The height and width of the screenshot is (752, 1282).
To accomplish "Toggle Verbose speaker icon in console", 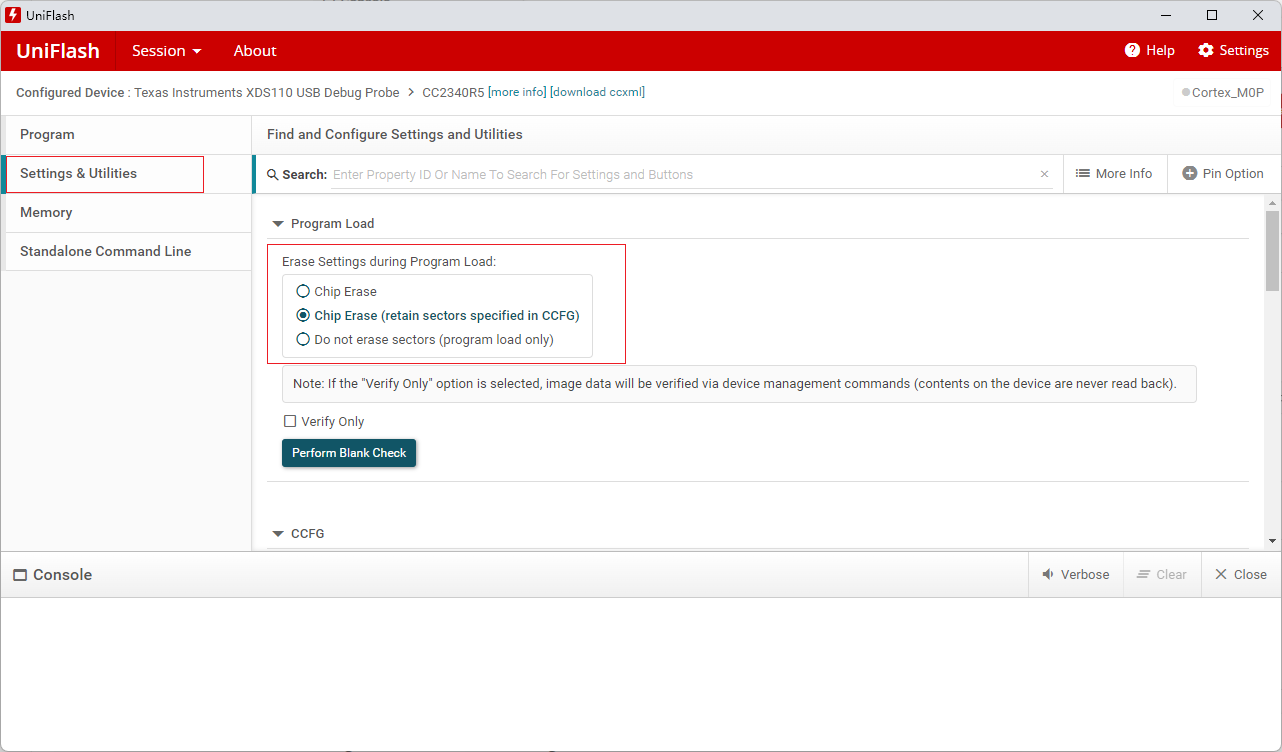I will pyautogui.click(x=1048, y=574).
